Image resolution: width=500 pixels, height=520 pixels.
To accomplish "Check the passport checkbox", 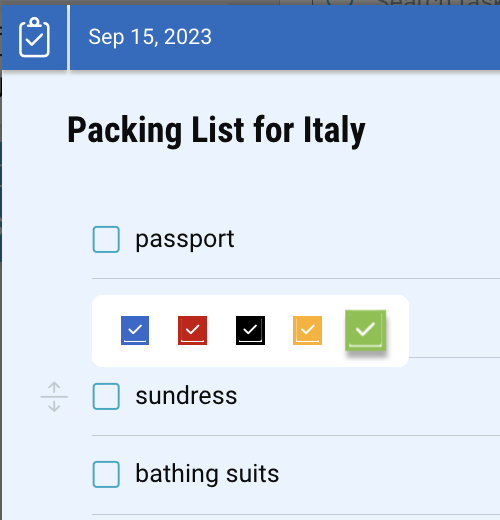I will [x=106, y=239].
